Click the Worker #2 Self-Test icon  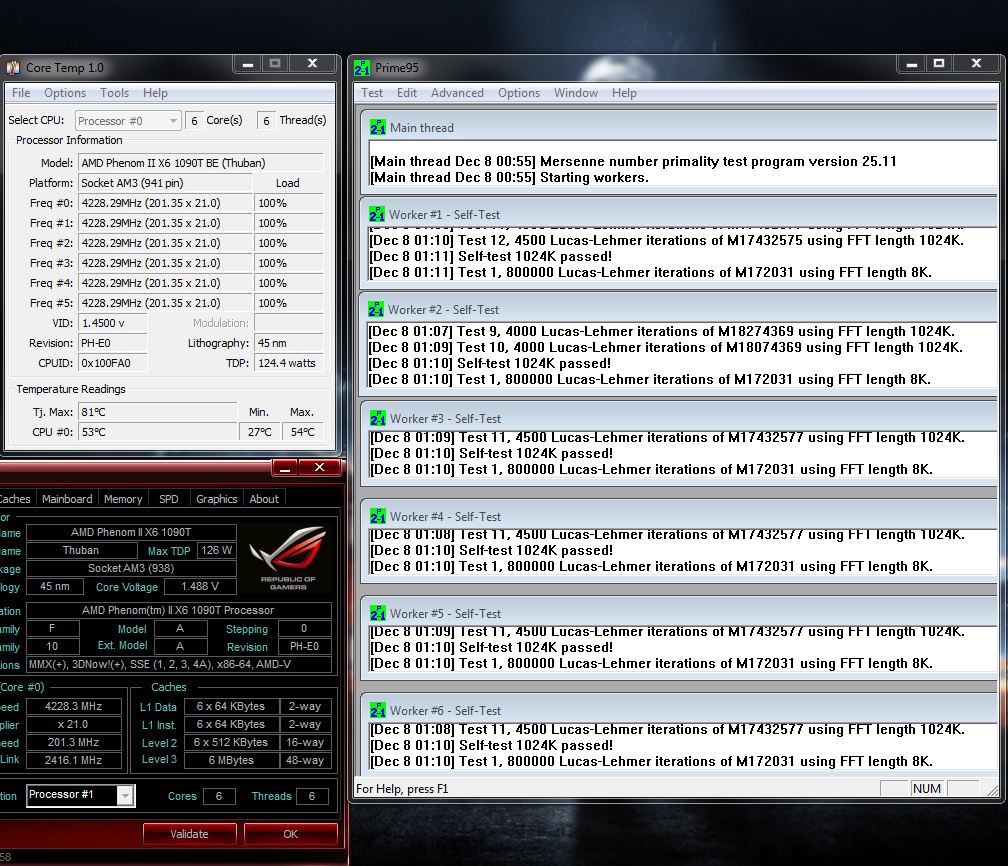point(376,309)
